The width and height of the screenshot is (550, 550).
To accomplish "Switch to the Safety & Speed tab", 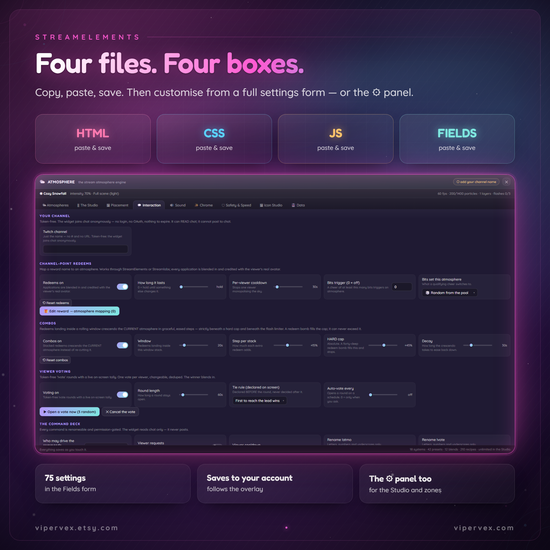I will pos(236,205).
